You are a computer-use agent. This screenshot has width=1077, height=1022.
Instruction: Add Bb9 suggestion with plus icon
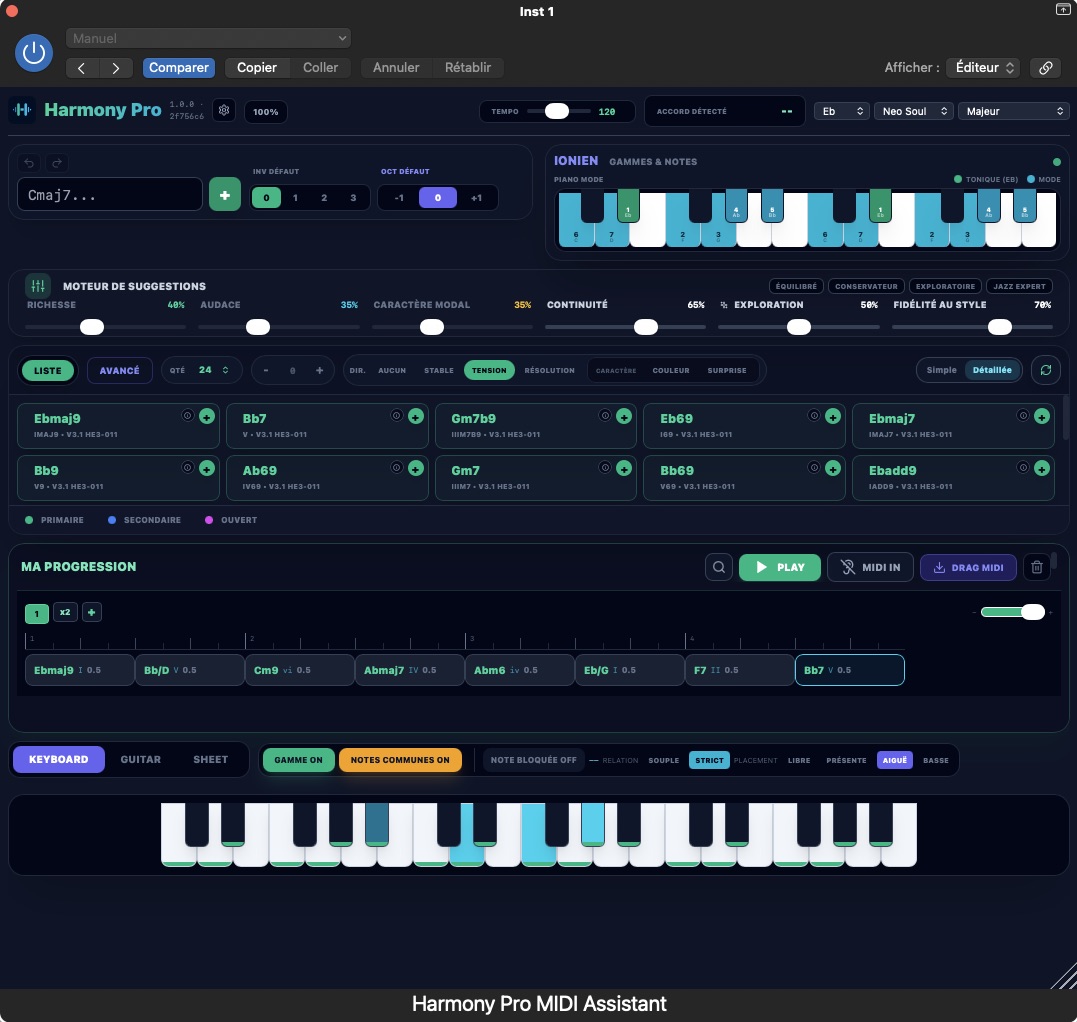tap(207, 468)
